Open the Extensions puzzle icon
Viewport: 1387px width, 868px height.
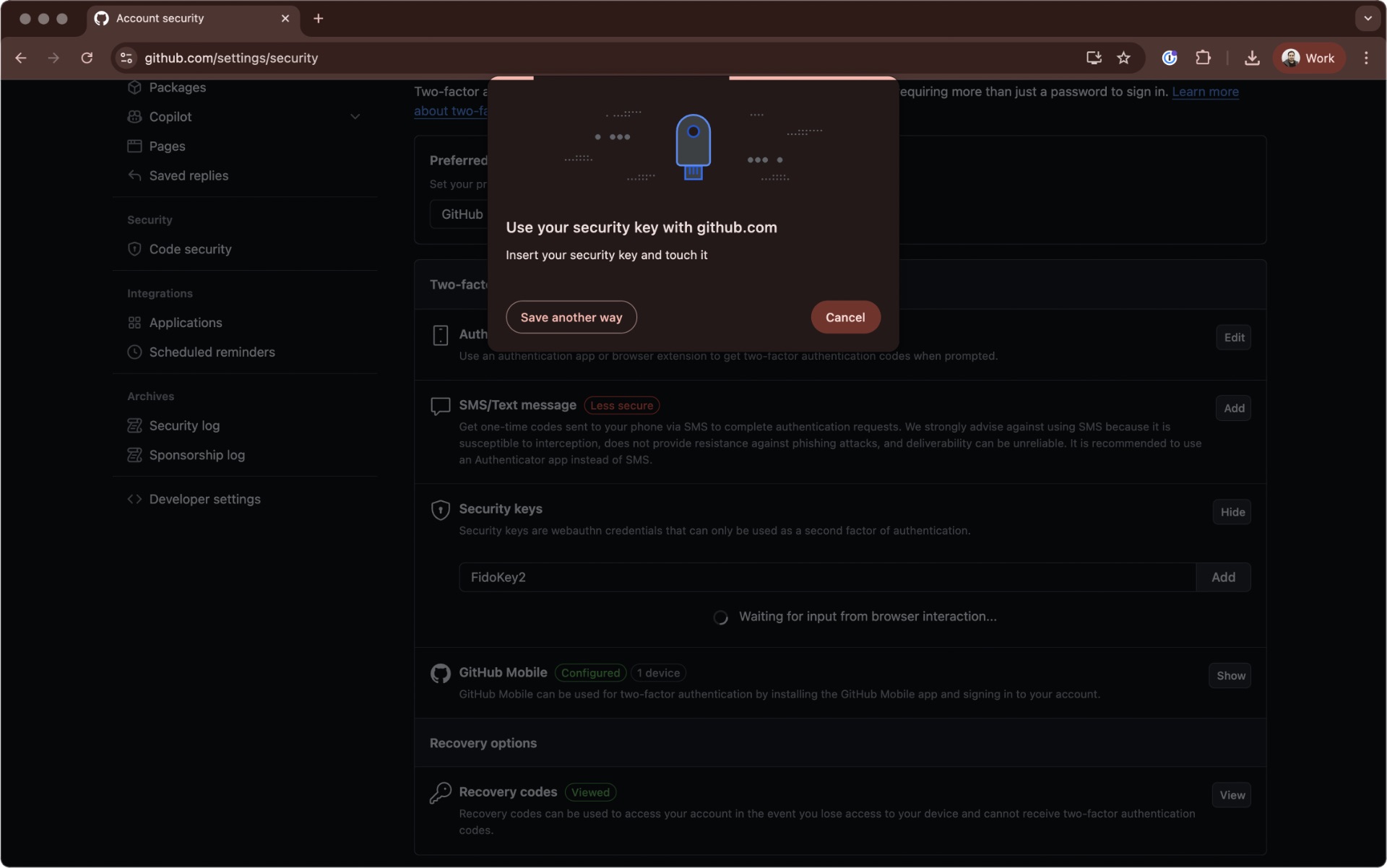click(x=1203, y=58)
